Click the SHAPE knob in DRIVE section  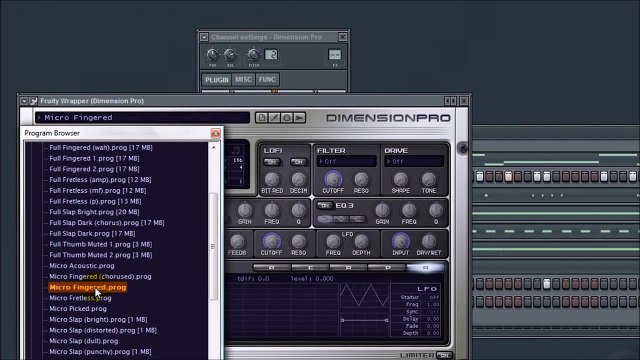point(400,179)
